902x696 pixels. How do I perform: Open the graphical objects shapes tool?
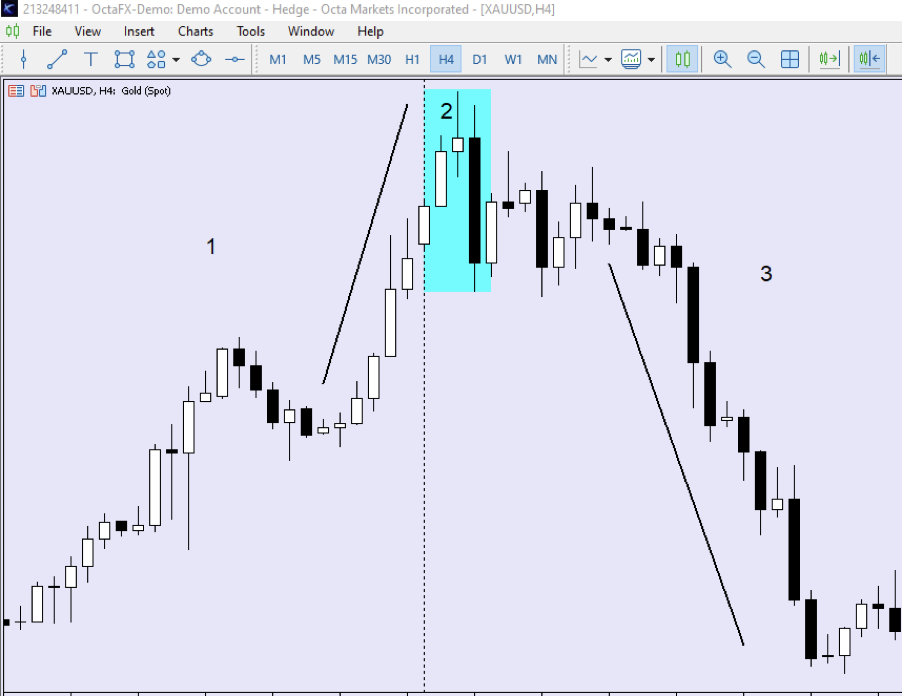[x=156, y=59]
